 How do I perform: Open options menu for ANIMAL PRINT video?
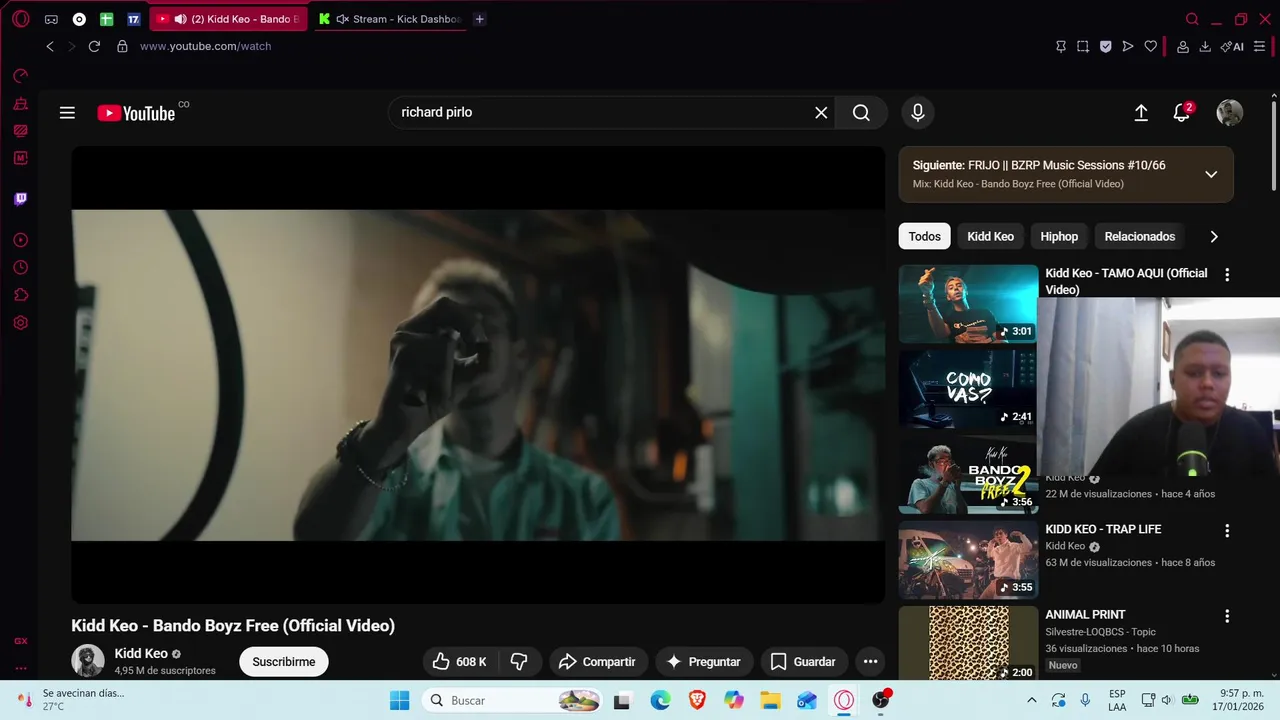[x=1227, y=617]
